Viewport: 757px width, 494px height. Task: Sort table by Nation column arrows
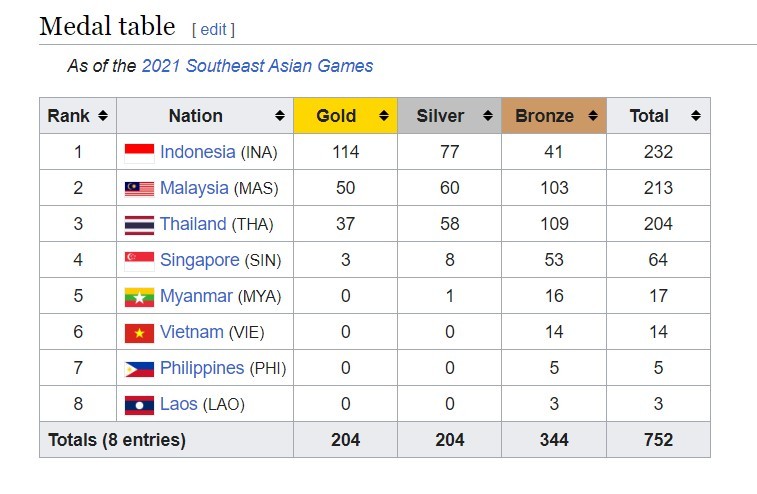point(280,115)
